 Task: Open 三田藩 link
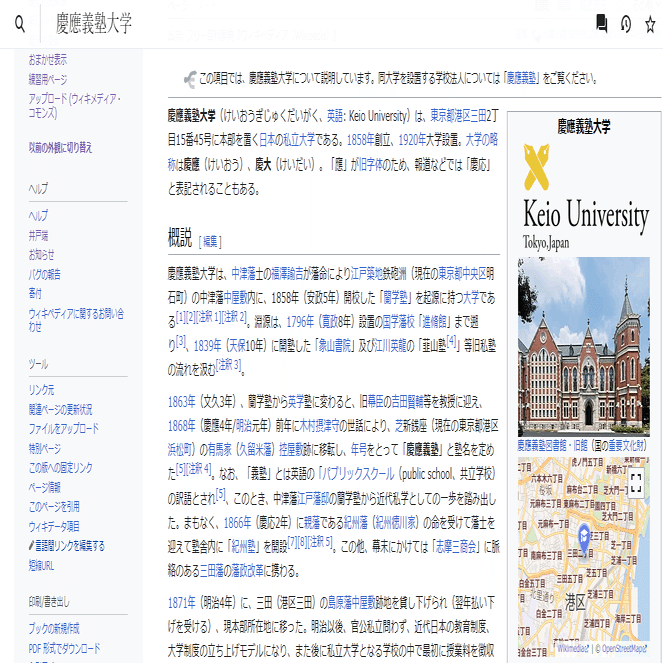point(212,571)
